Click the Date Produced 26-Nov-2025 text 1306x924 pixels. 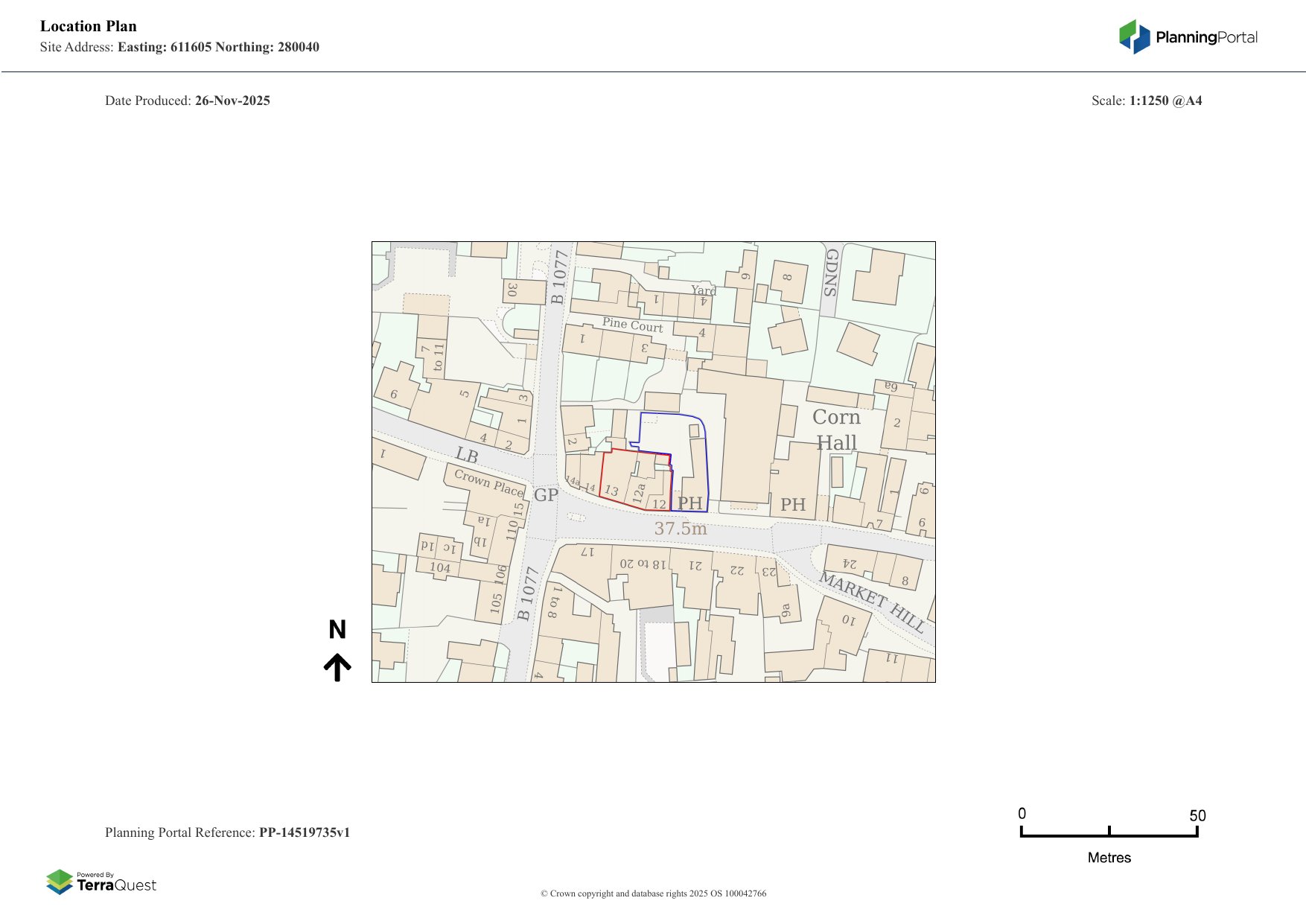pyautogui.click(x=188, y=101)
